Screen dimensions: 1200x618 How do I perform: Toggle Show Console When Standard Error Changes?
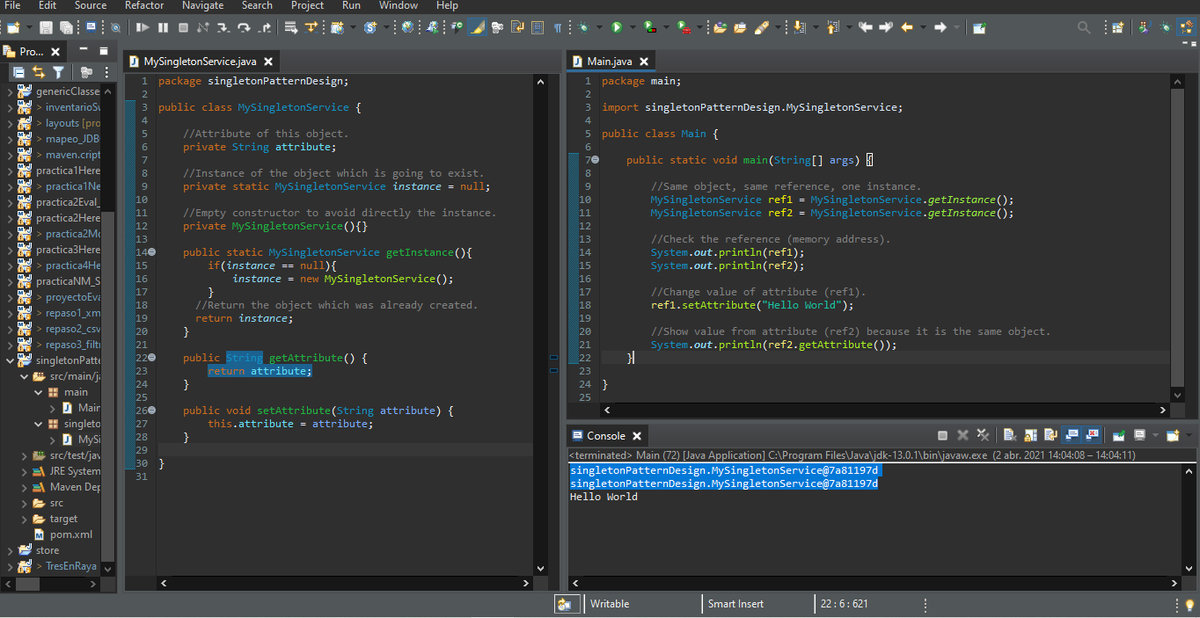pos(1091,436)
